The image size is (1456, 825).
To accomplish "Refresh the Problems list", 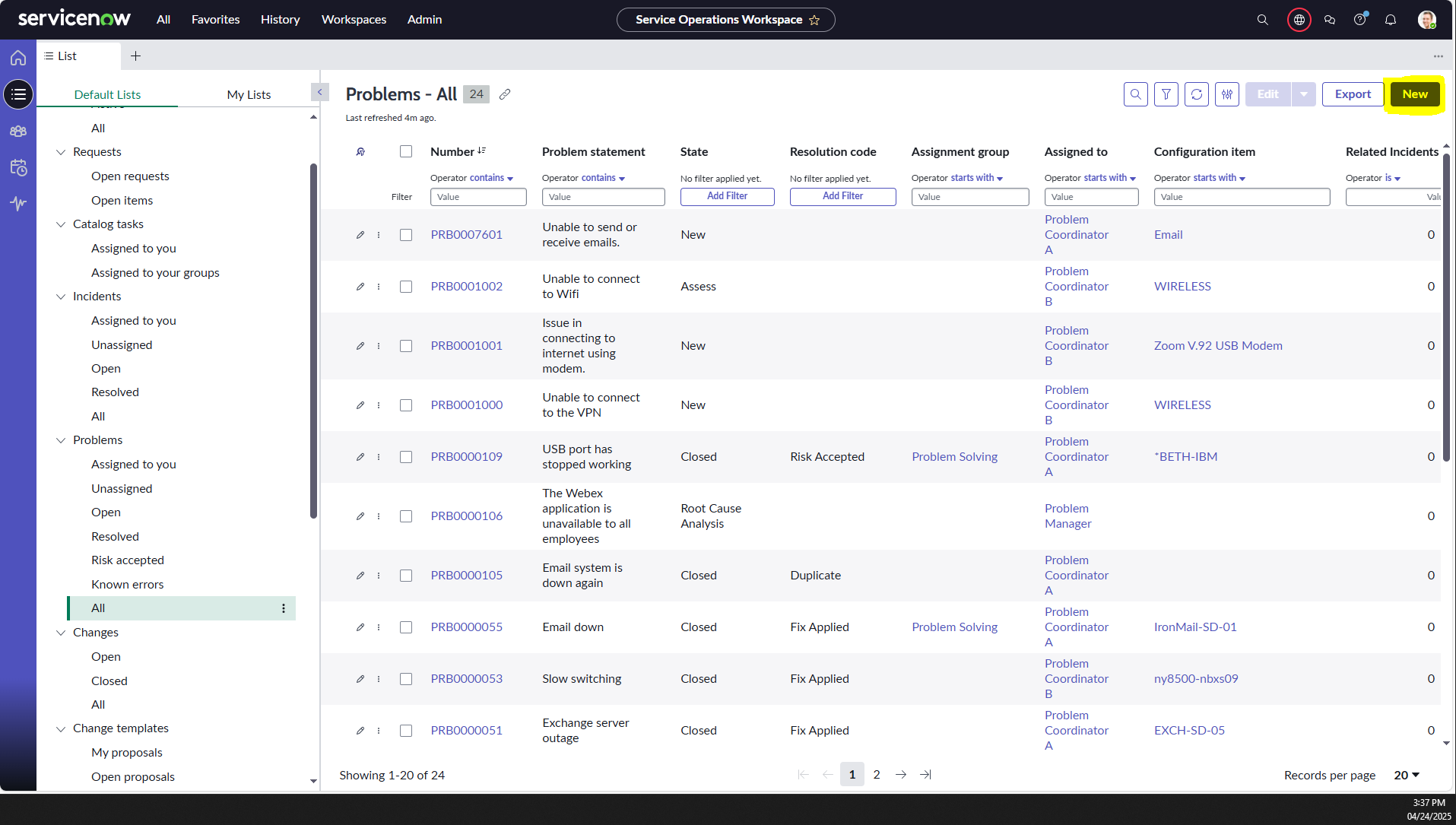I will coord(1196,94).
